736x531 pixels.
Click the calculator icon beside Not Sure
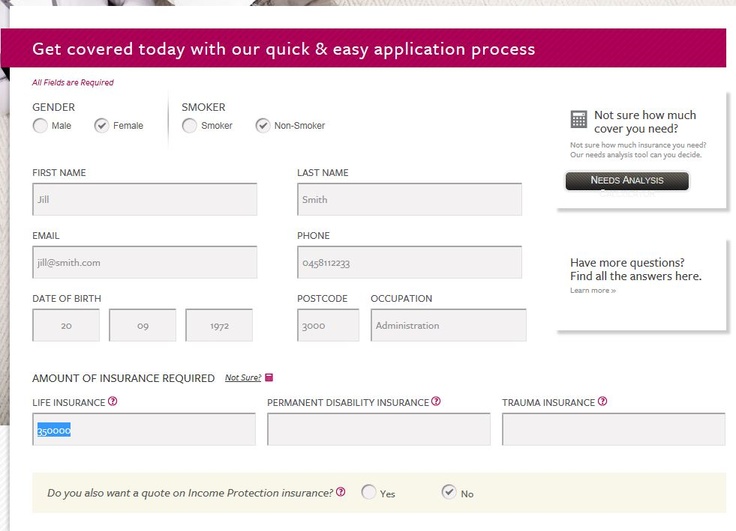269,378
